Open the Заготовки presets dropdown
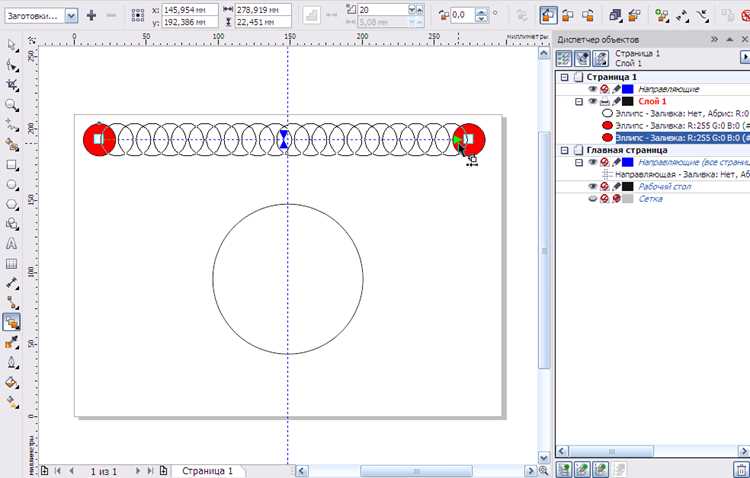Screen dimensions: 750x478 click(71, 16)
